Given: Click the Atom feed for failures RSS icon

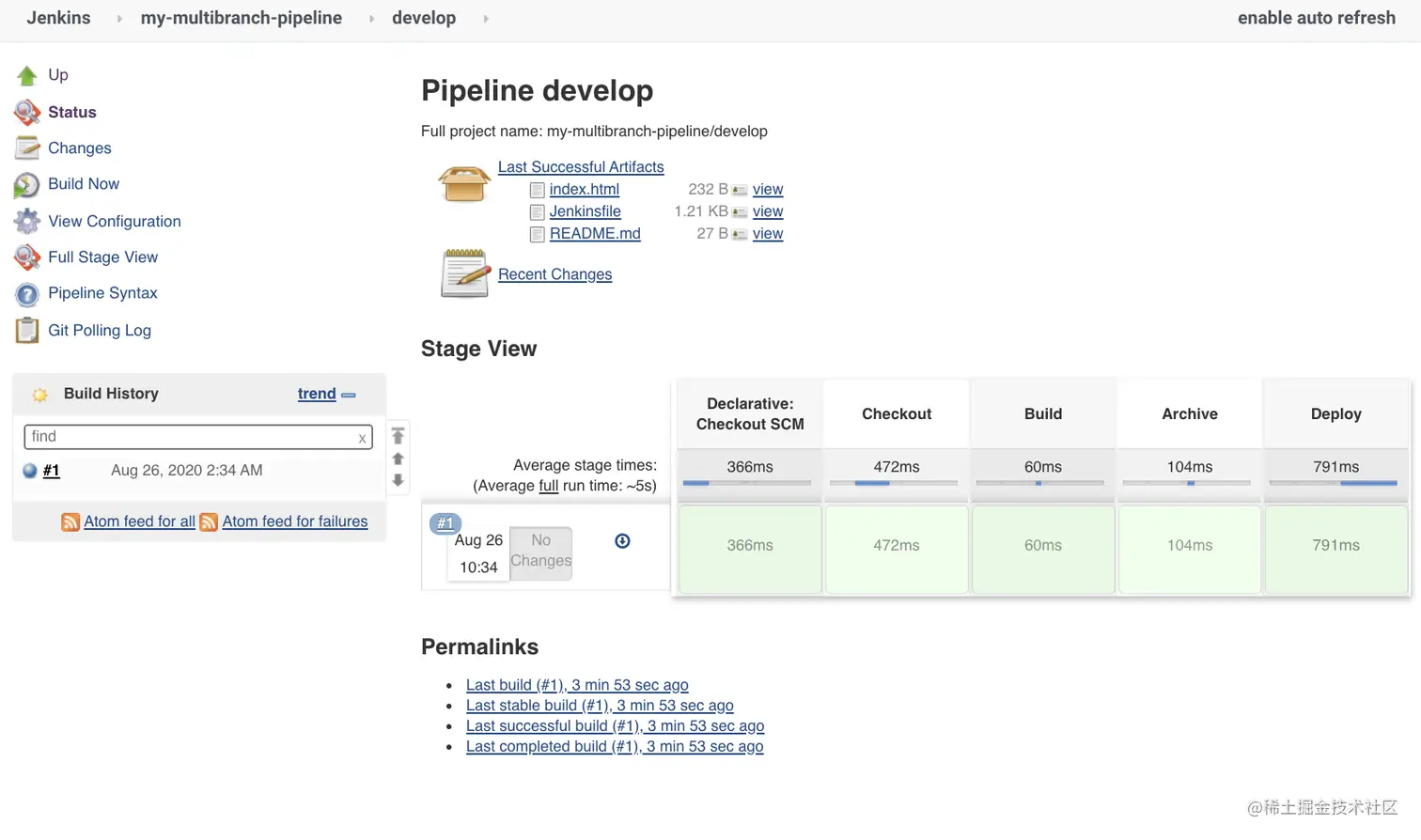Looking at the screenshot, I should click(x=209, y=522).
